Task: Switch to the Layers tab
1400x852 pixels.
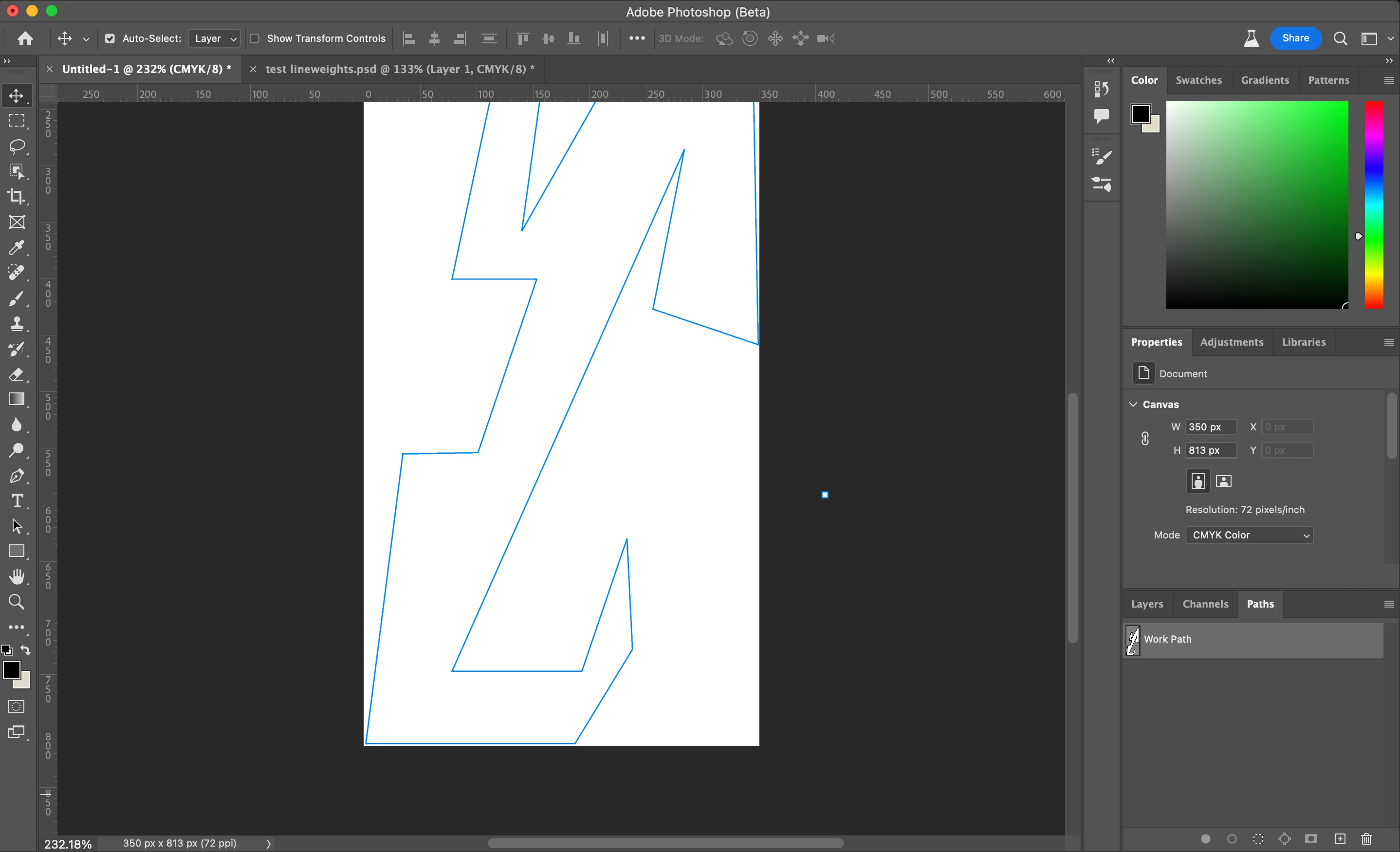Action: pyautogui.click(x=1146, y=604)
